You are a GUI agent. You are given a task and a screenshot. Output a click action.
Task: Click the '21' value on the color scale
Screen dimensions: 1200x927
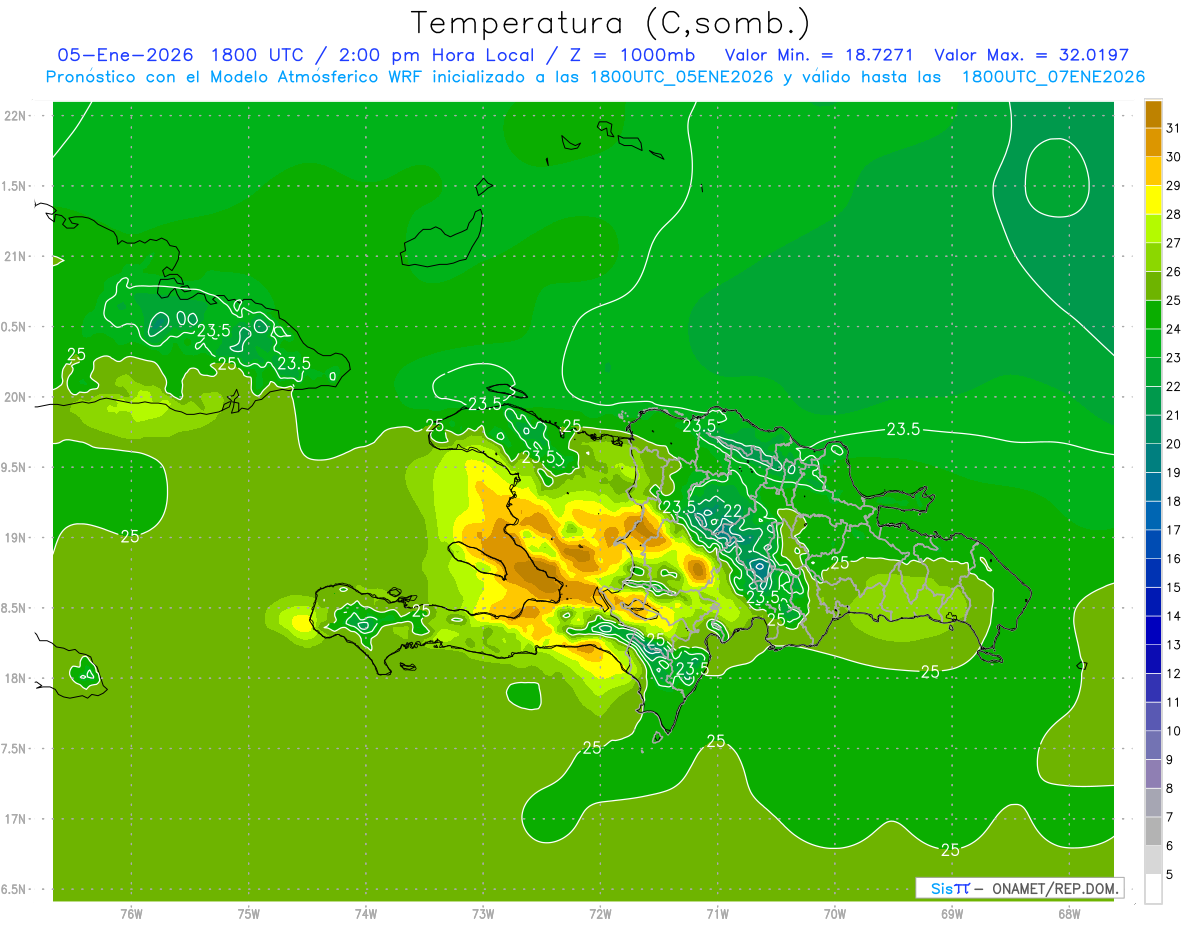pos(1173,415)
